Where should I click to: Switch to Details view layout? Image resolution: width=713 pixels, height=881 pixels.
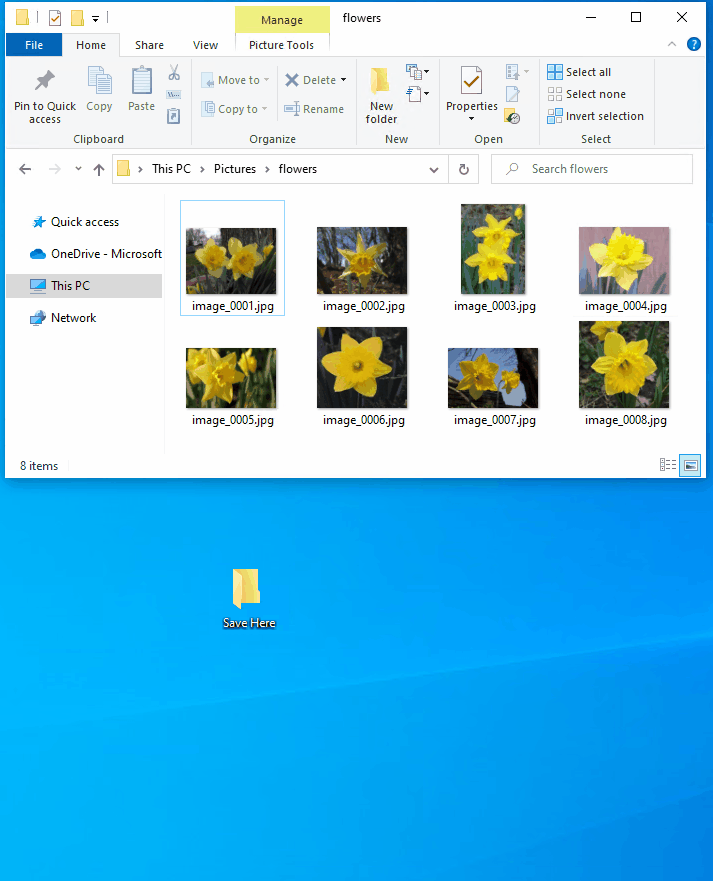(668, 464)
